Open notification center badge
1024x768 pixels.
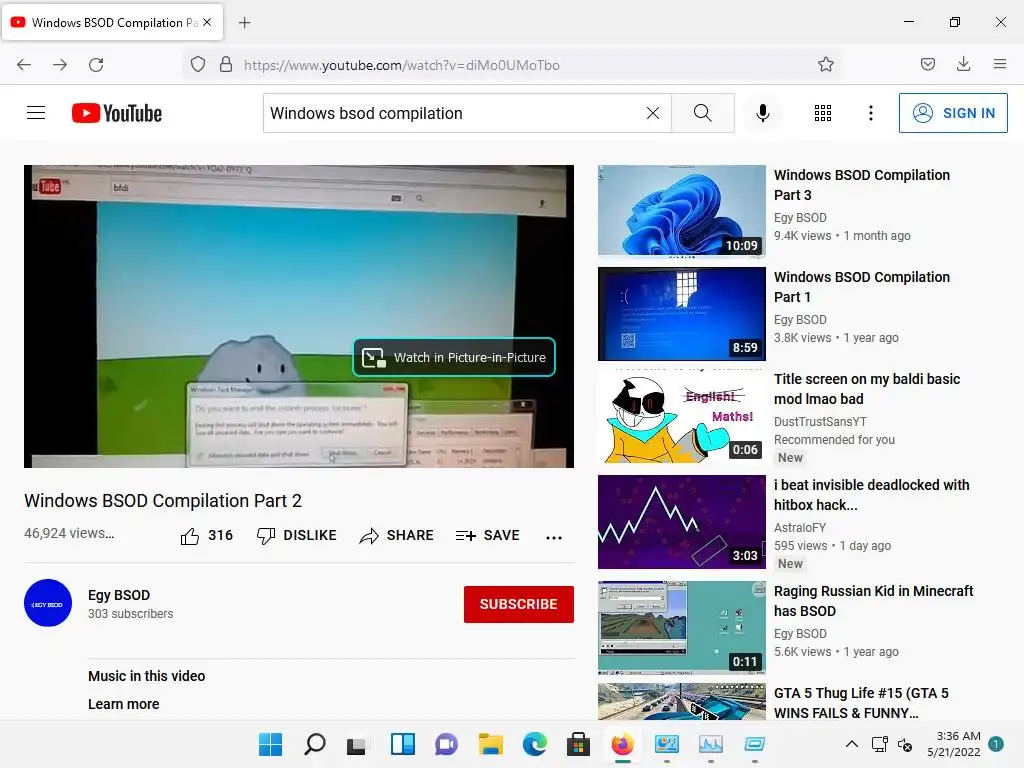click(x=995, y=744)
